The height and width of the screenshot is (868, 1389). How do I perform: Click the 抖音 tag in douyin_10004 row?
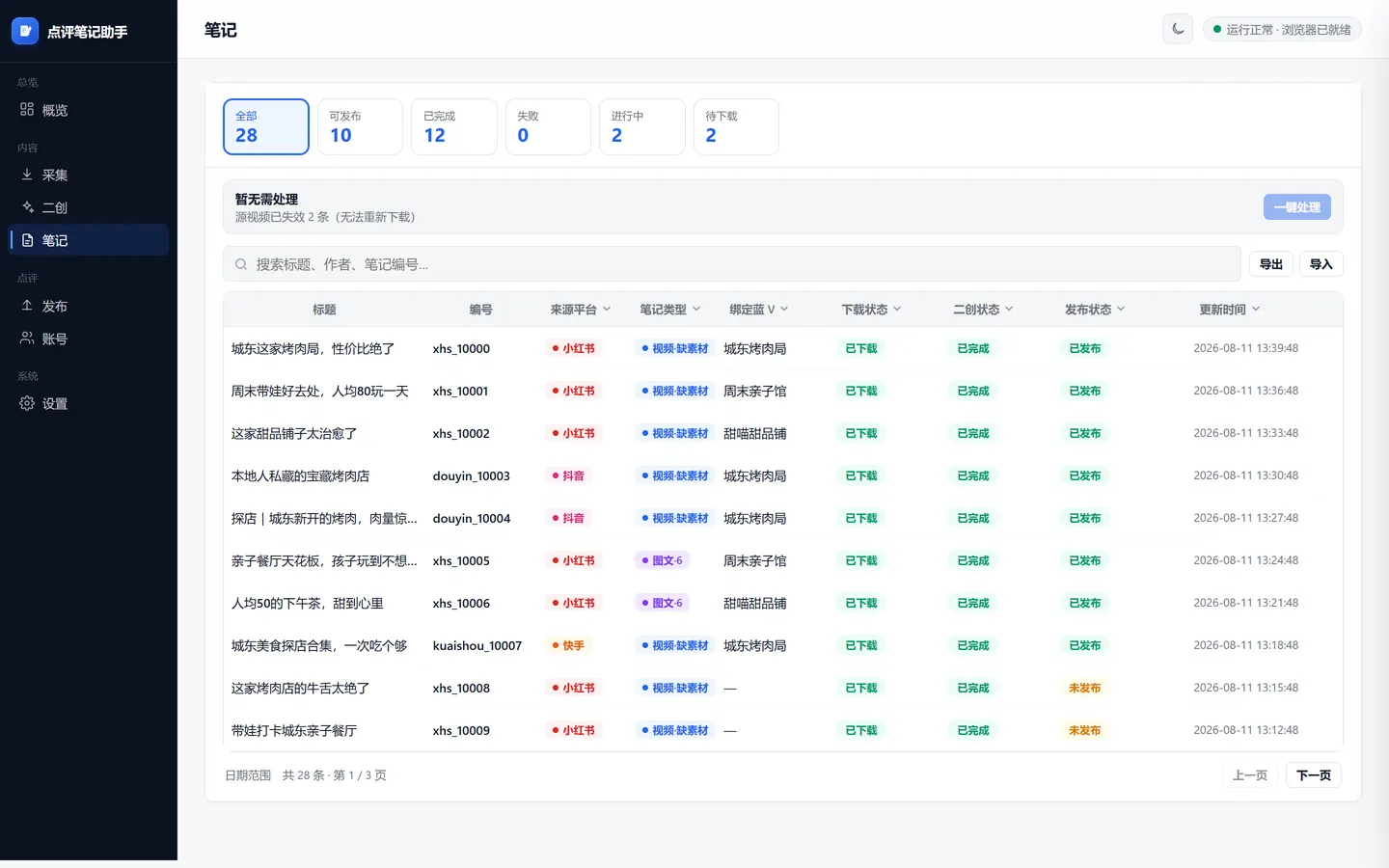[568, 518]
